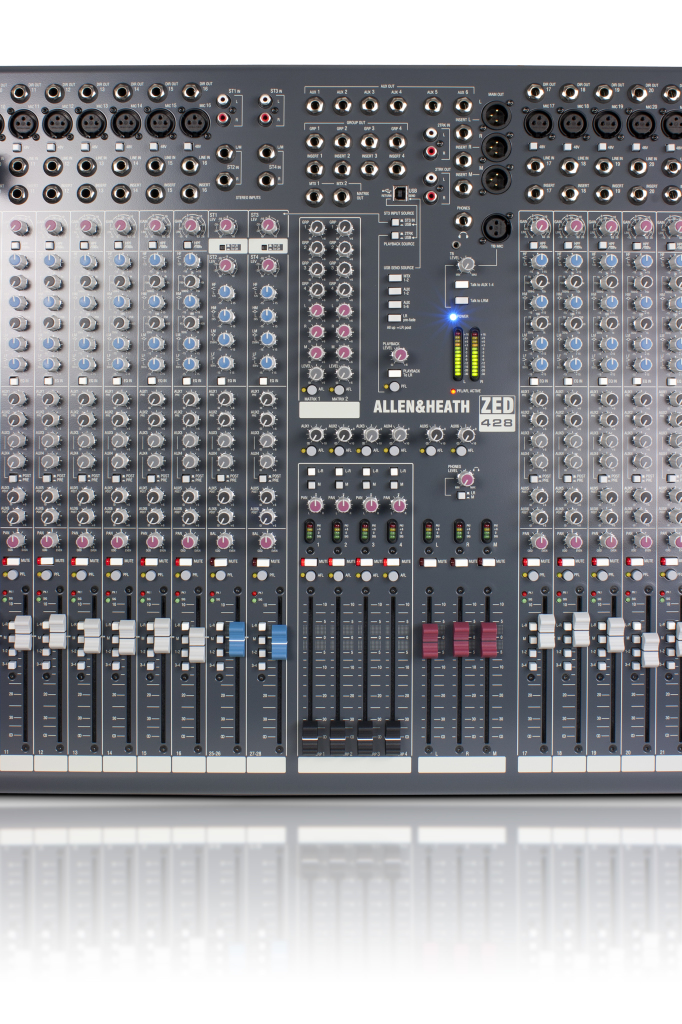The image size is (682, 1024).
Task: Click the black group 1 fader
Action: click(310, 737)
